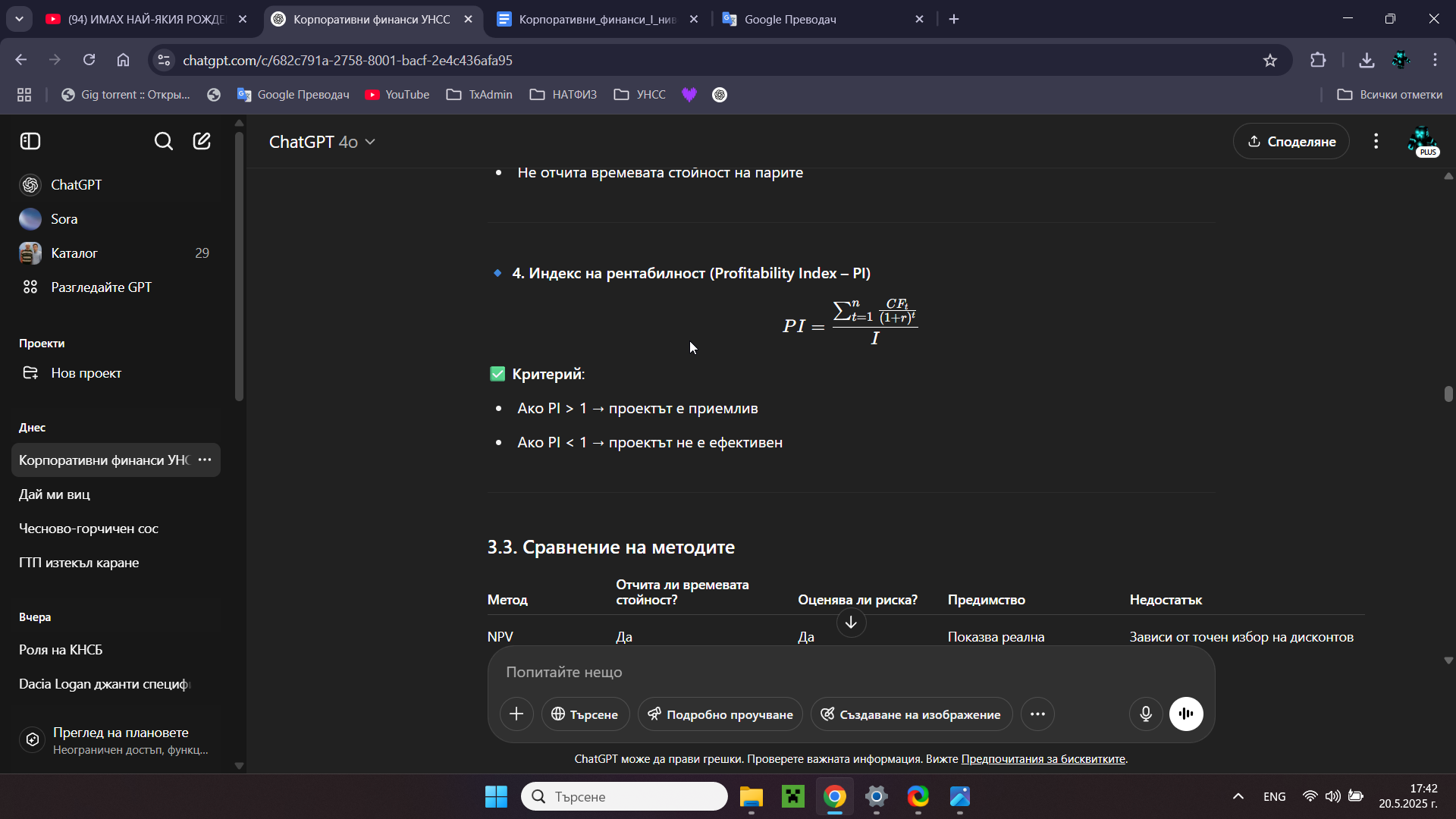1456x819 pixels.
Task: Open Sora from the sidebar
Action: [x=64, y=219]
